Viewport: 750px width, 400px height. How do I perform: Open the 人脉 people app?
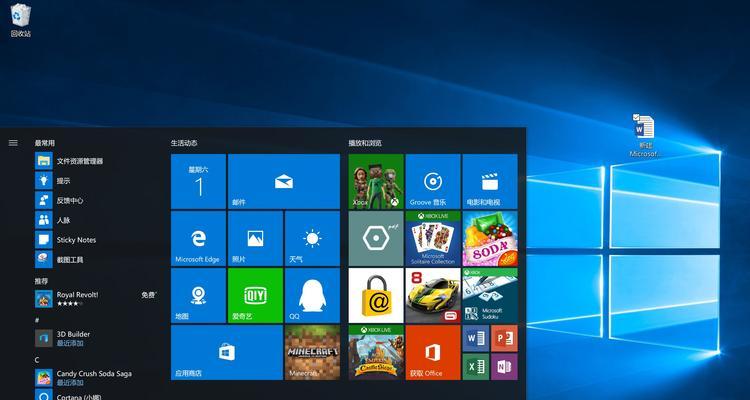pyautogui.click(x=96, y=220)
